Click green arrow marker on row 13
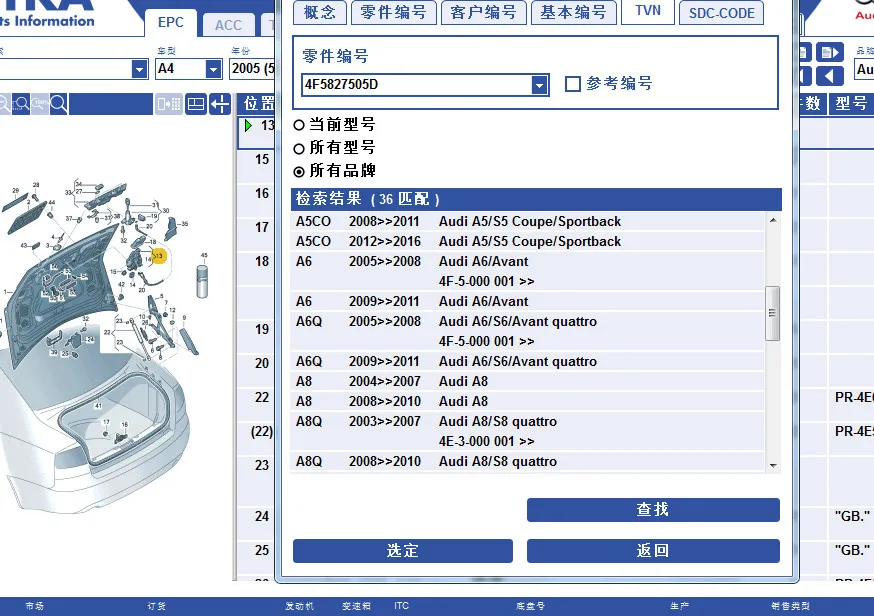874x616 pixels. [x=249, y=125]
